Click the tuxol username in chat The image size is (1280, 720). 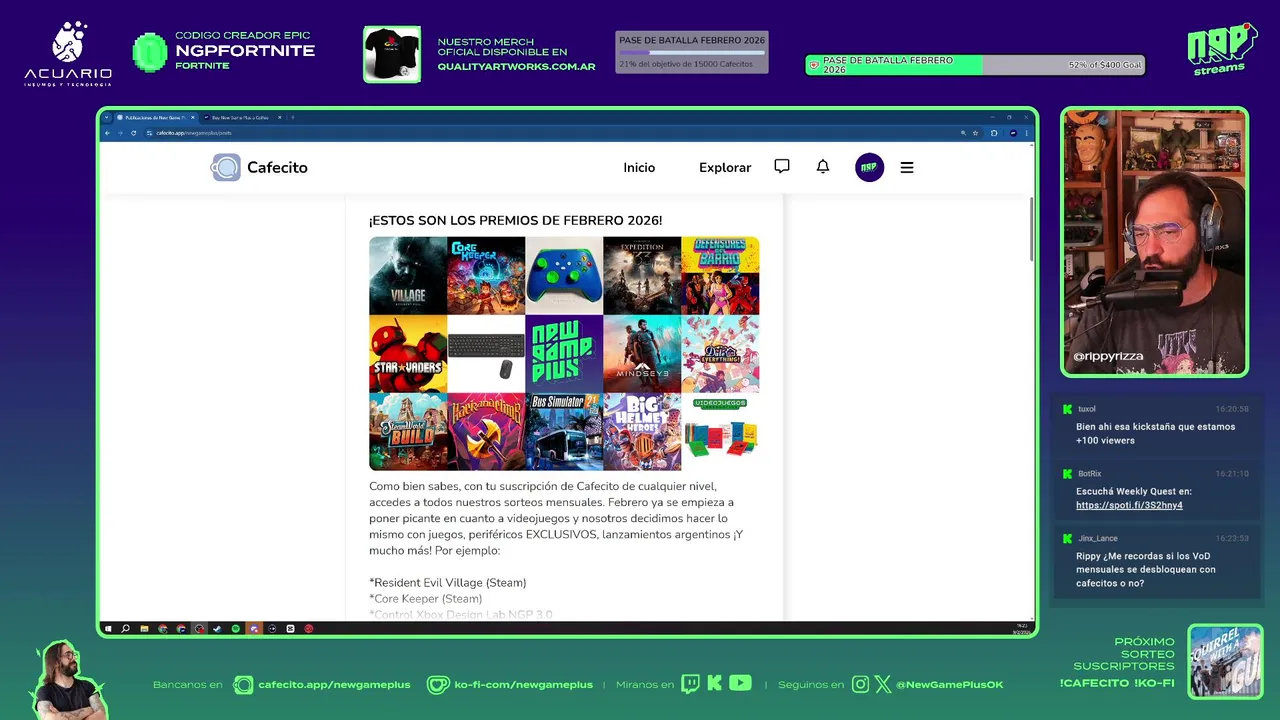click(x=1086, y=409)
